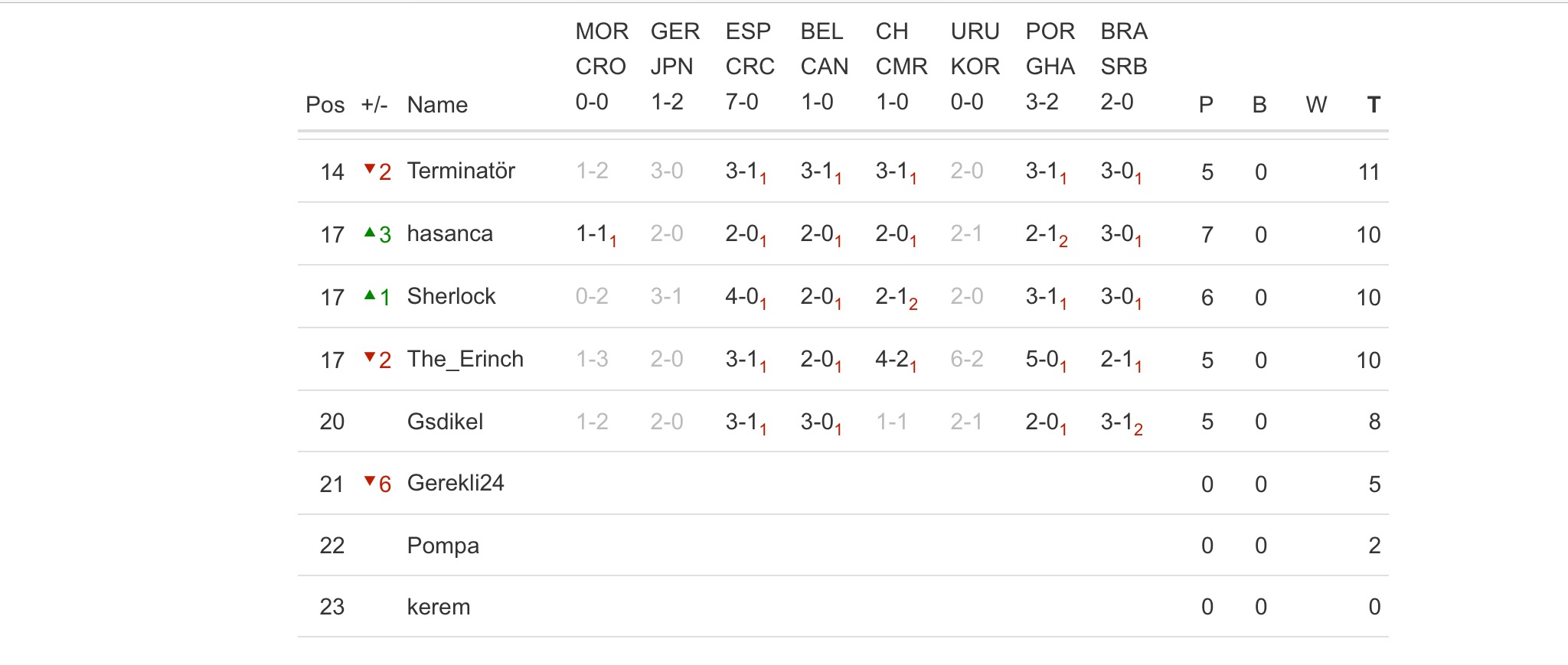The image size is (1568, 665).
Task: Click the green up arrow beside hasanca
Action: click(370, 232)
